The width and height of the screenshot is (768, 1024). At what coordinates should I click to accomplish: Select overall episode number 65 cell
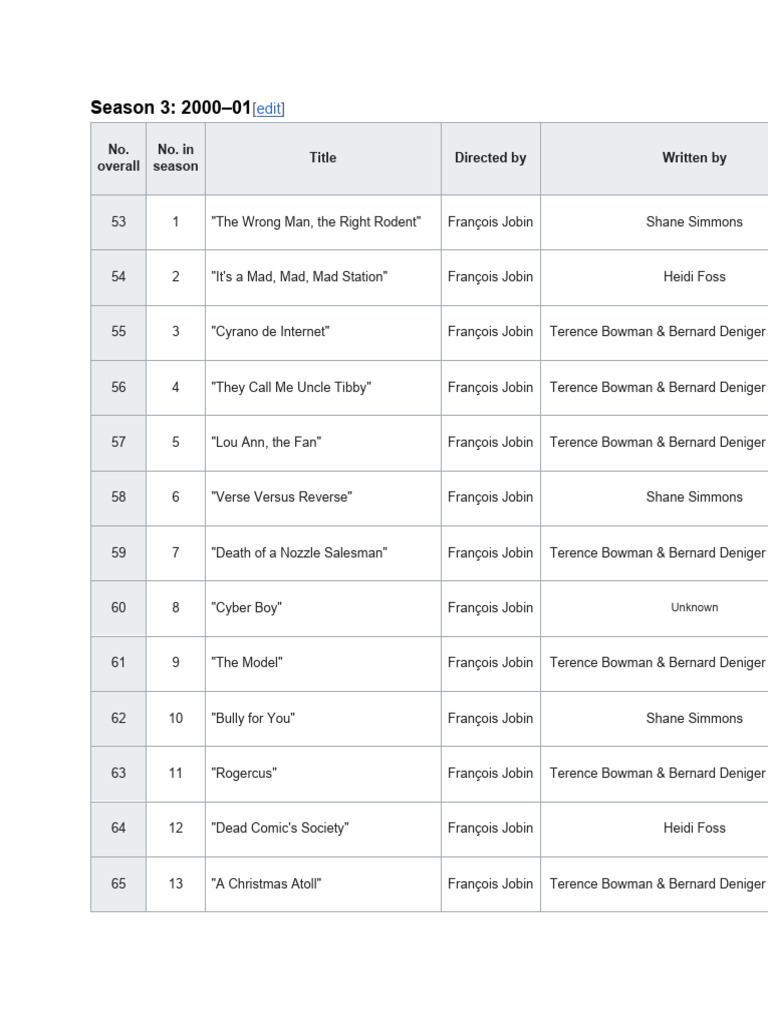pyautogui.click(x=118, y=884)
